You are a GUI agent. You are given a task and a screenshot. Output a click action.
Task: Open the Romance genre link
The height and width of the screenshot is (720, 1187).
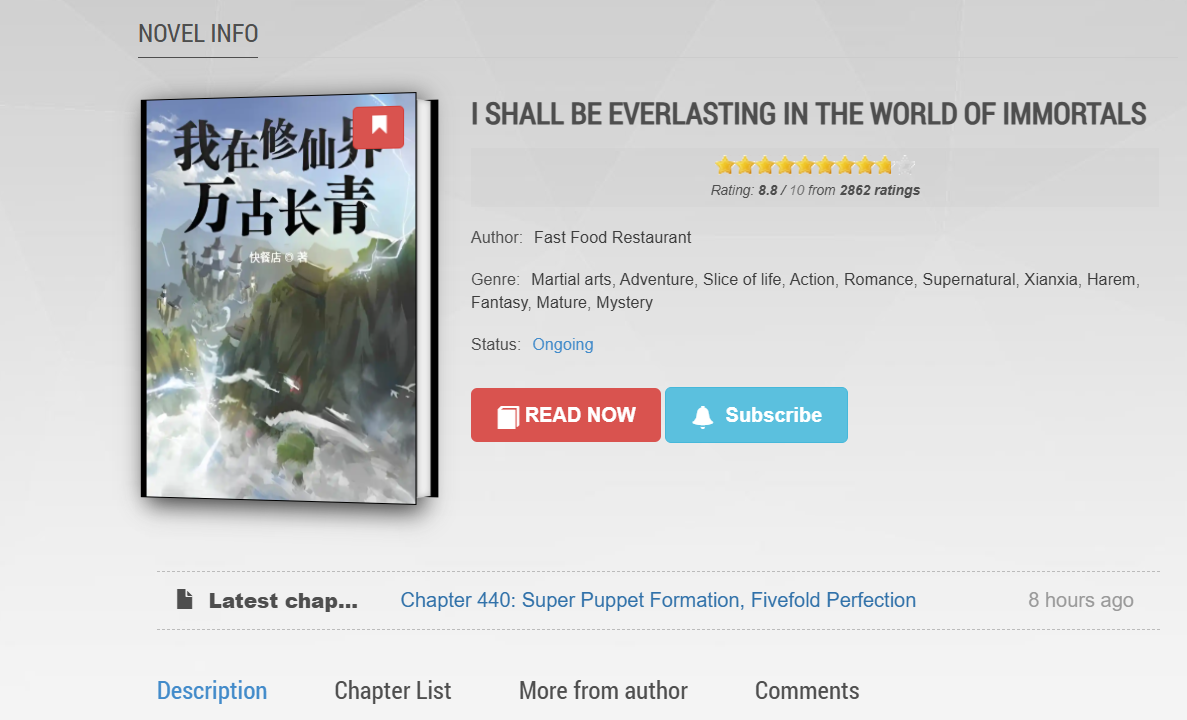click(x=878, y=279)
